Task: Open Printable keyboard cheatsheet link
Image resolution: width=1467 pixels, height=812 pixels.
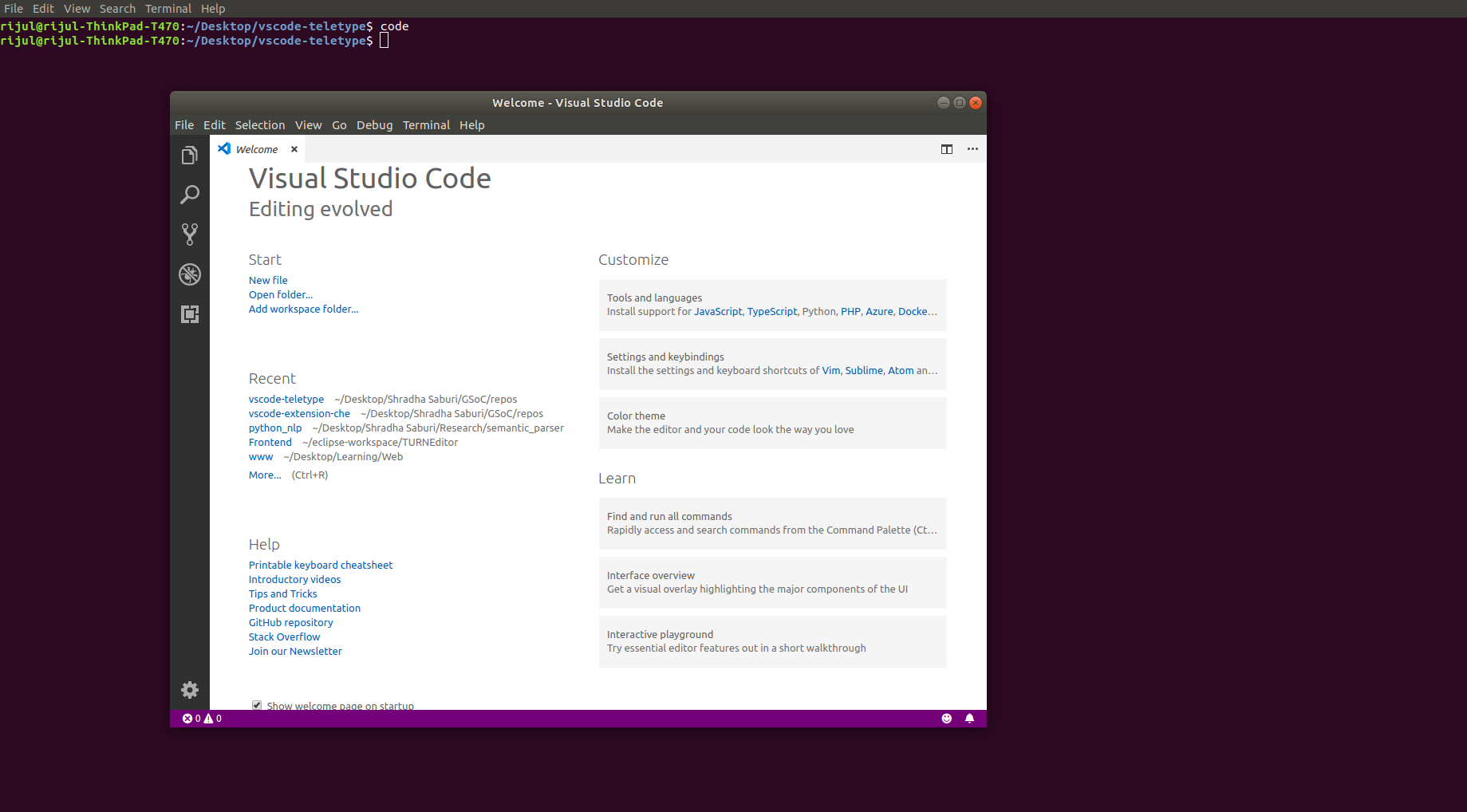Action: [x=321, y=565]
